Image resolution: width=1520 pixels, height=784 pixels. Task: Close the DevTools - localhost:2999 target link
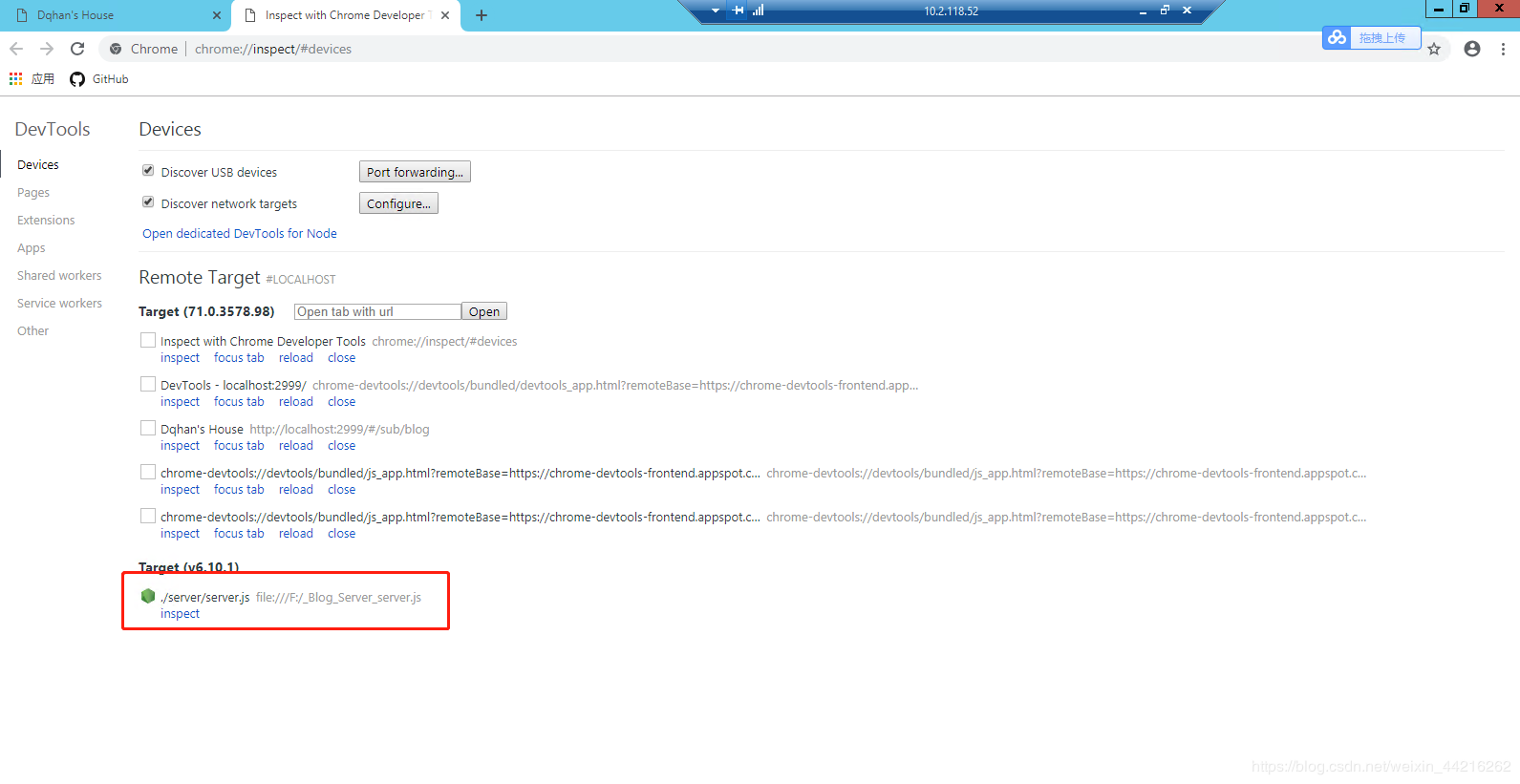point(342,402)
